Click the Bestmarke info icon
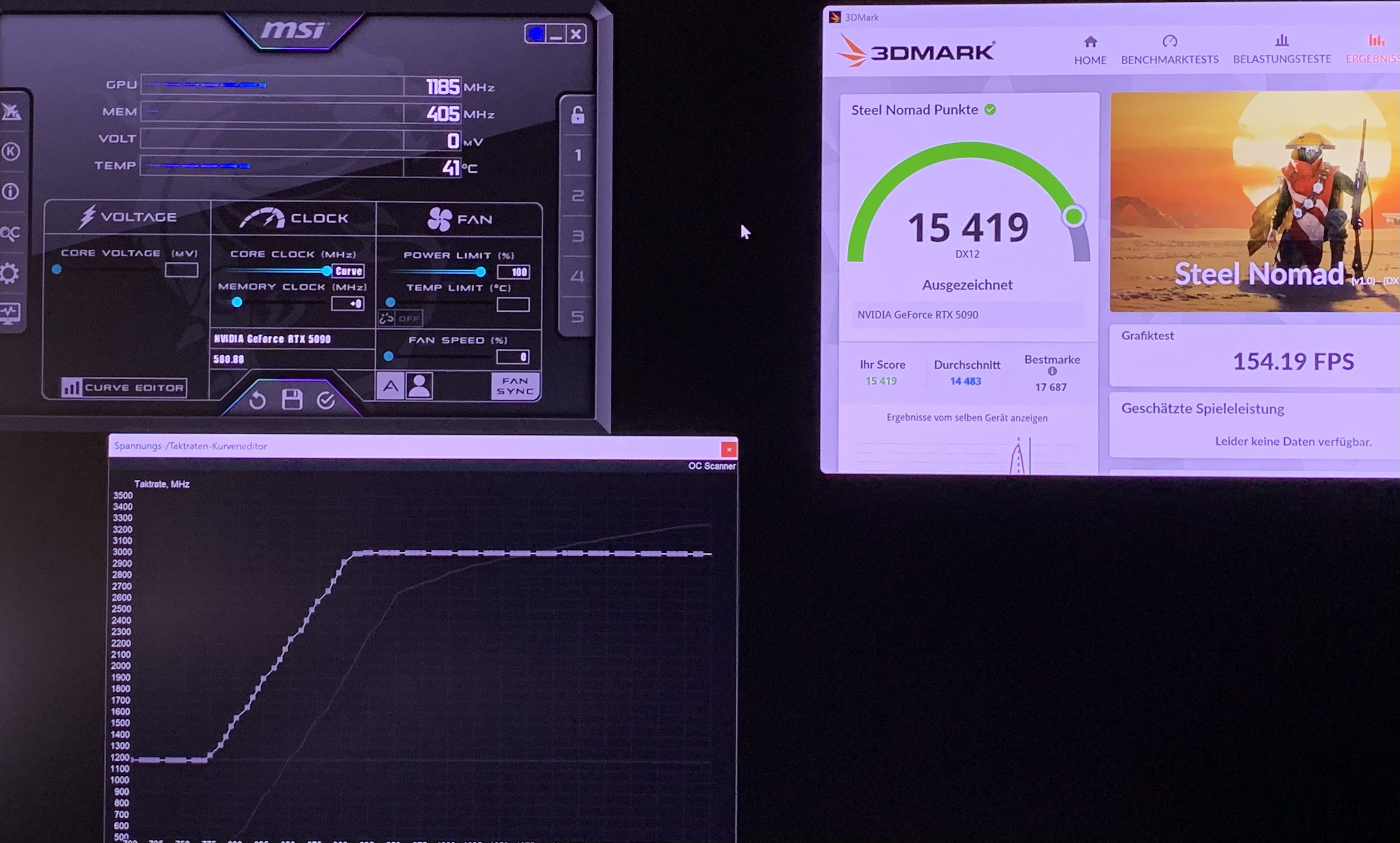The width and height of the screenshot is (1400, 843). (x=1052, y=371)
